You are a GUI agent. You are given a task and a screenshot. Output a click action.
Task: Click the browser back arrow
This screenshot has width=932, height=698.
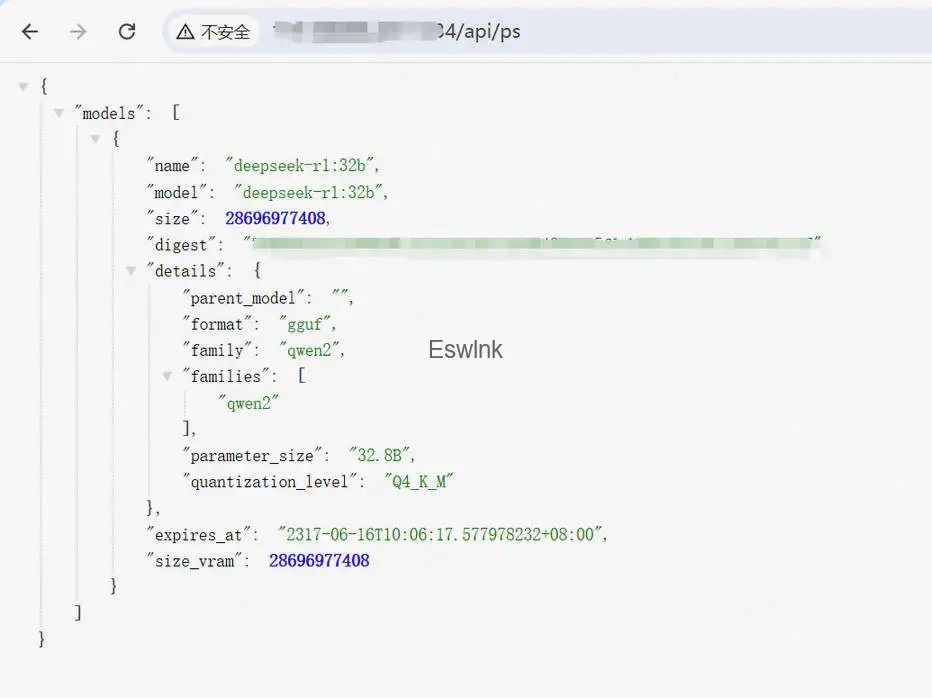pos(30,32)
